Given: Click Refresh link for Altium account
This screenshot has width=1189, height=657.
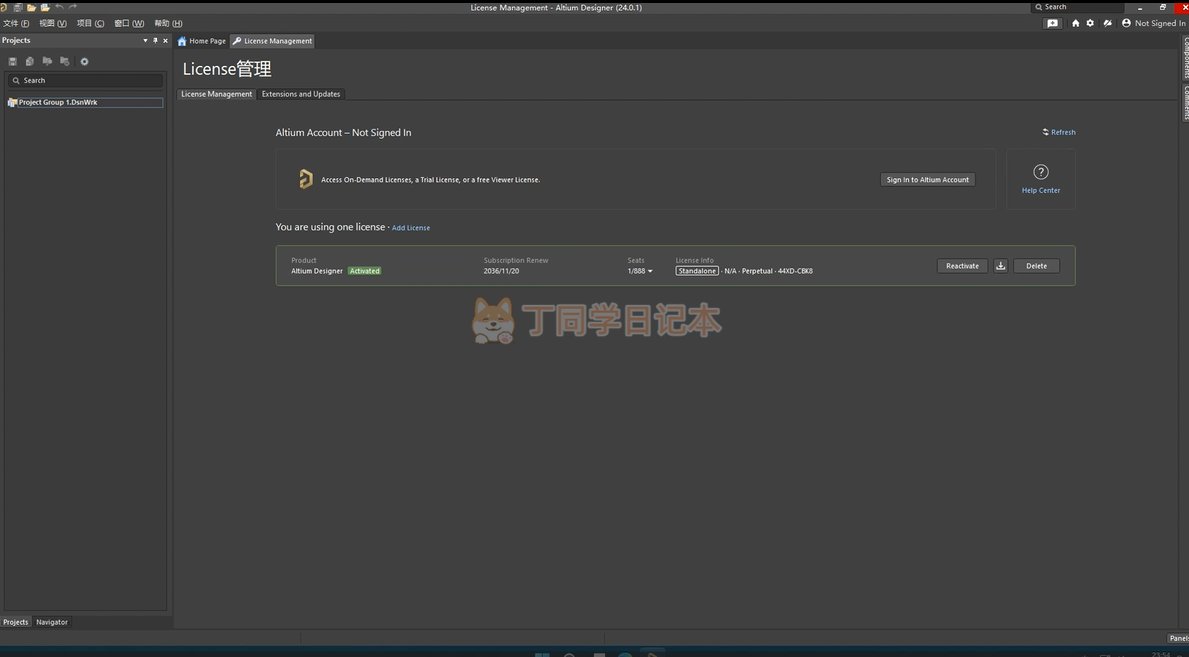Looking at the screenshot, I should coord(1059,132).
